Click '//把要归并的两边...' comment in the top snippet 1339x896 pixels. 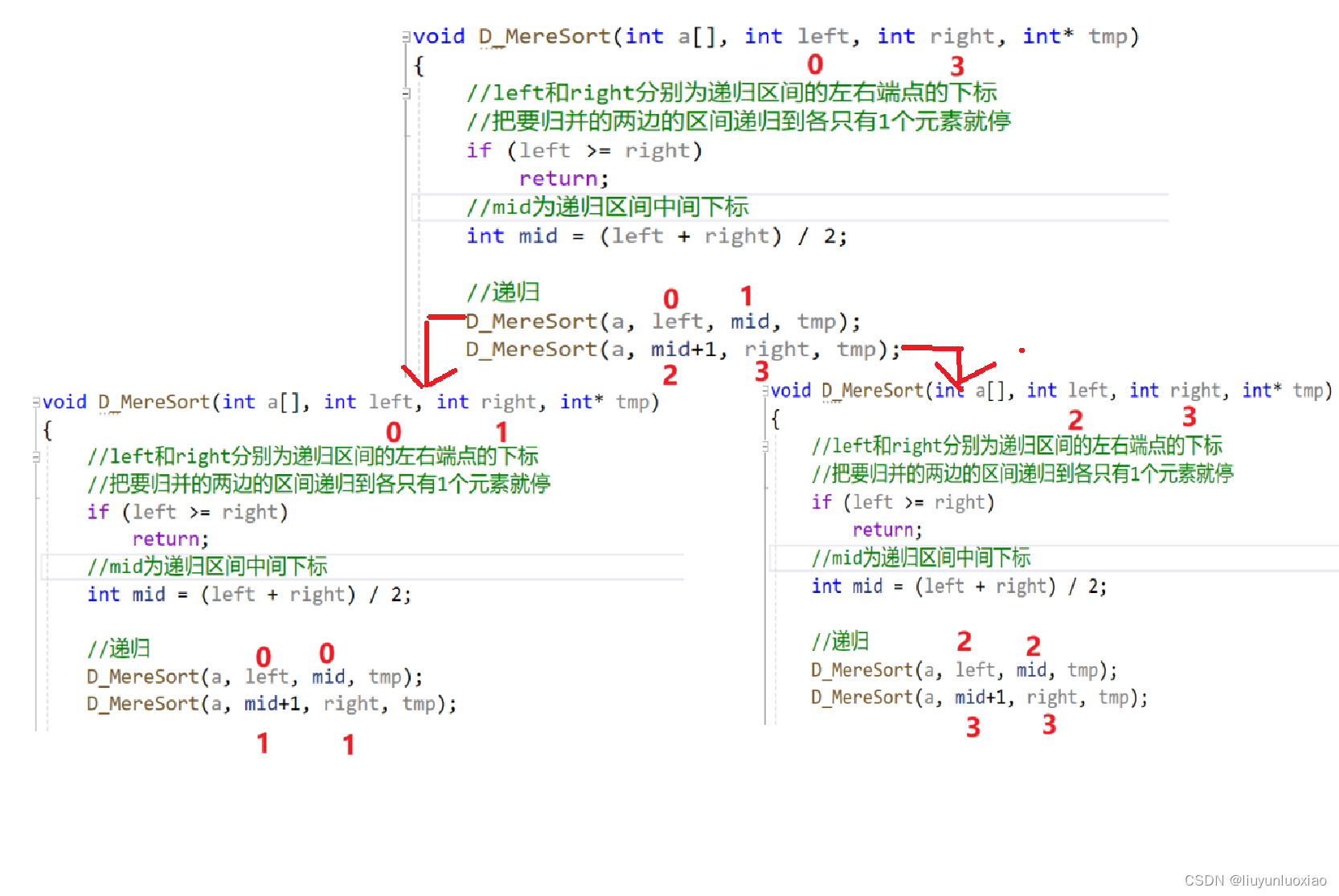click(739, 121)
